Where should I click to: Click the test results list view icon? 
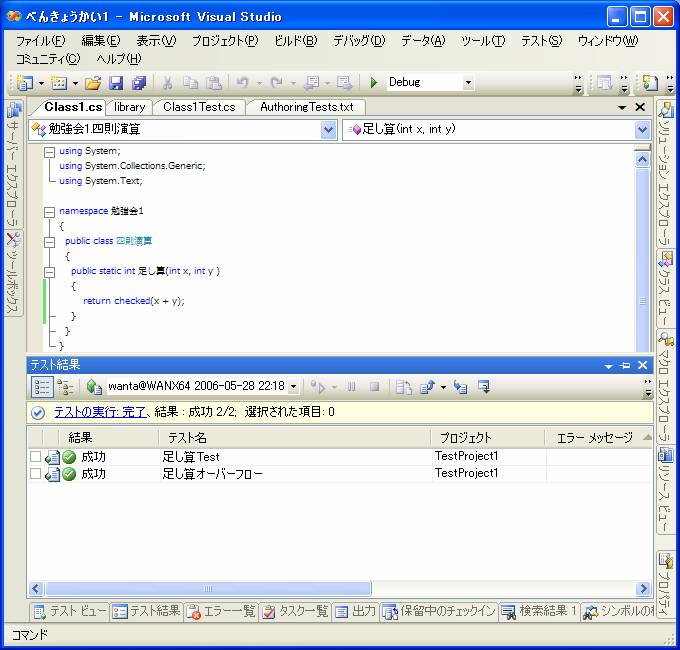point(42,386)
